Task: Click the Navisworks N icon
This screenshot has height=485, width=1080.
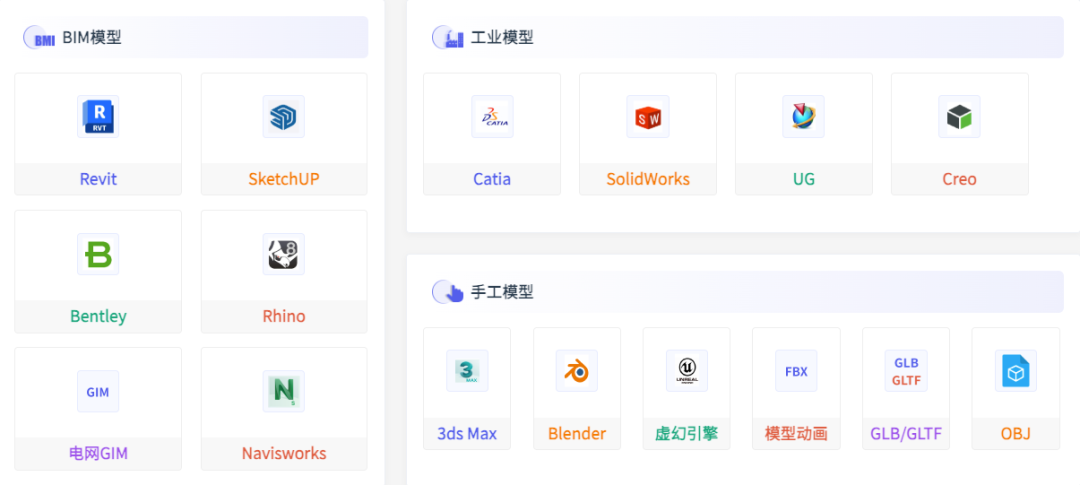Action: click(x=284, y=391)
